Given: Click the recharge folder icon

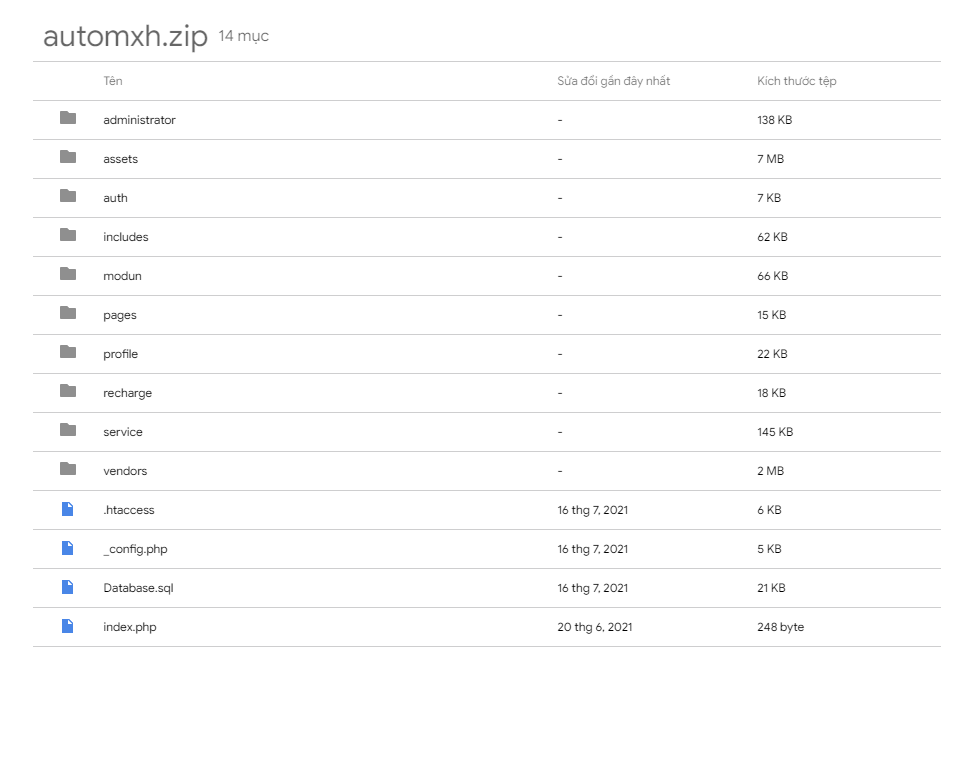Looking at the screenshot, I should (67, 392).
